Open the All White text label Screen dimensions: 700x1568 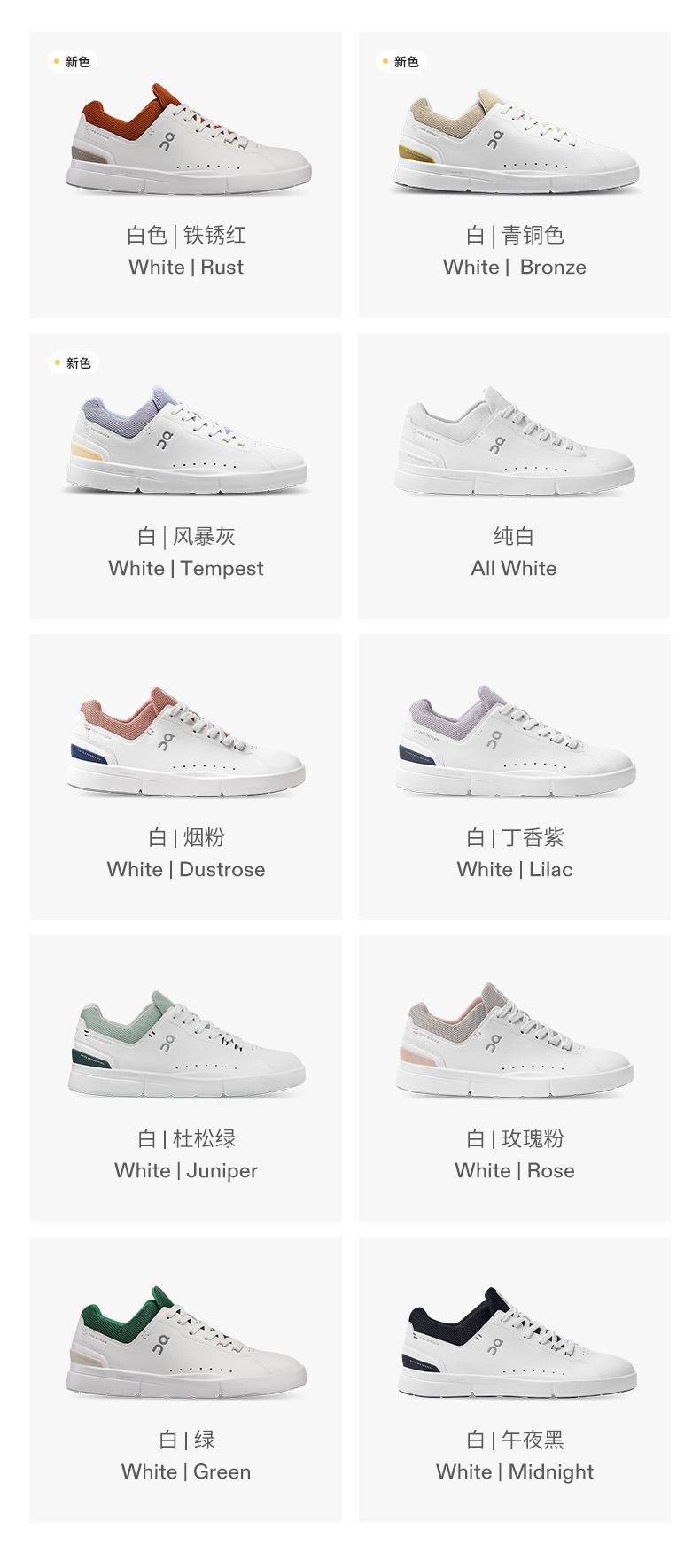[x=514, y=568]
